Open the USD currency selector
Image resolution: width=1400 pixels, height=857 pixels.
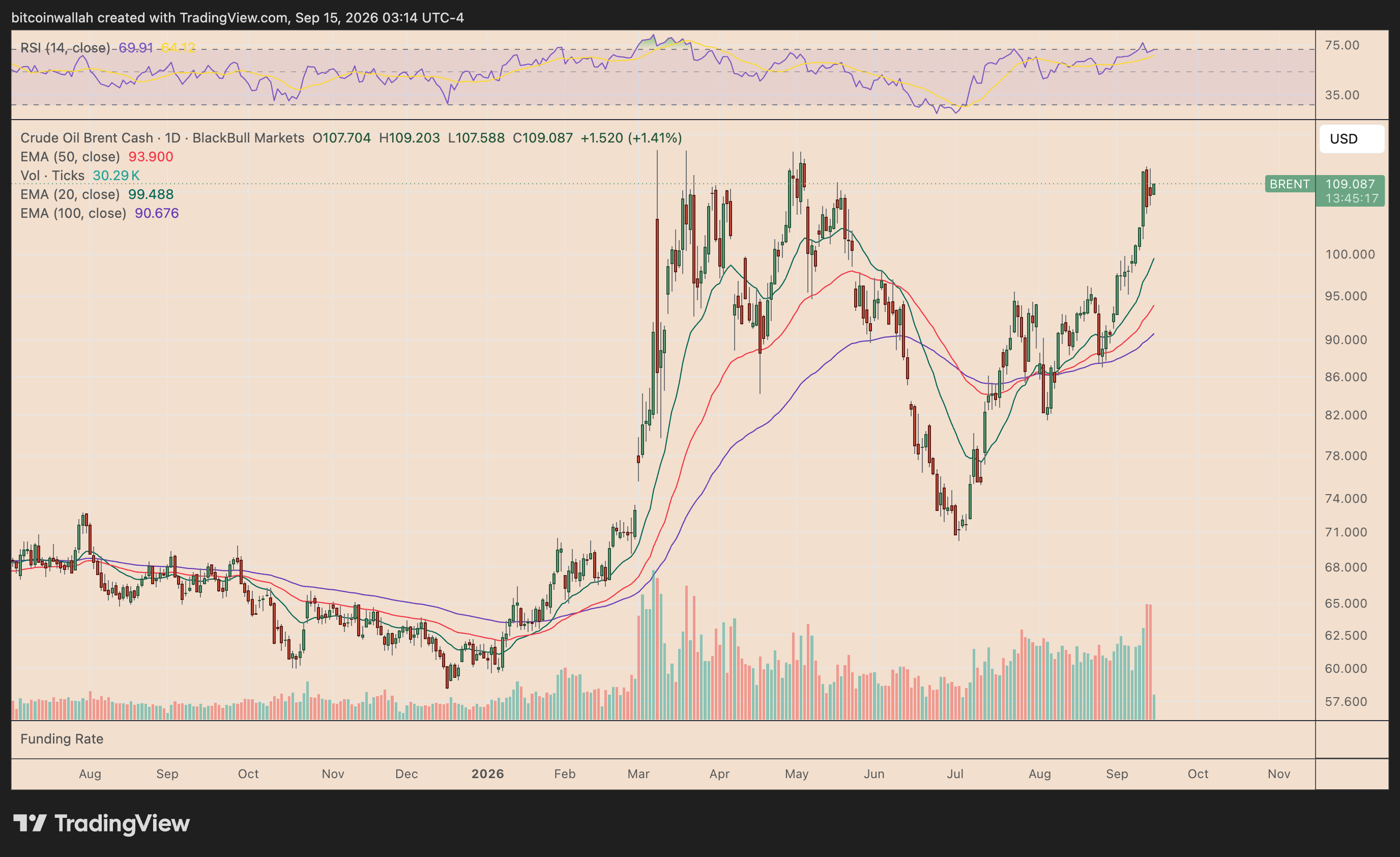(1352, 138)
